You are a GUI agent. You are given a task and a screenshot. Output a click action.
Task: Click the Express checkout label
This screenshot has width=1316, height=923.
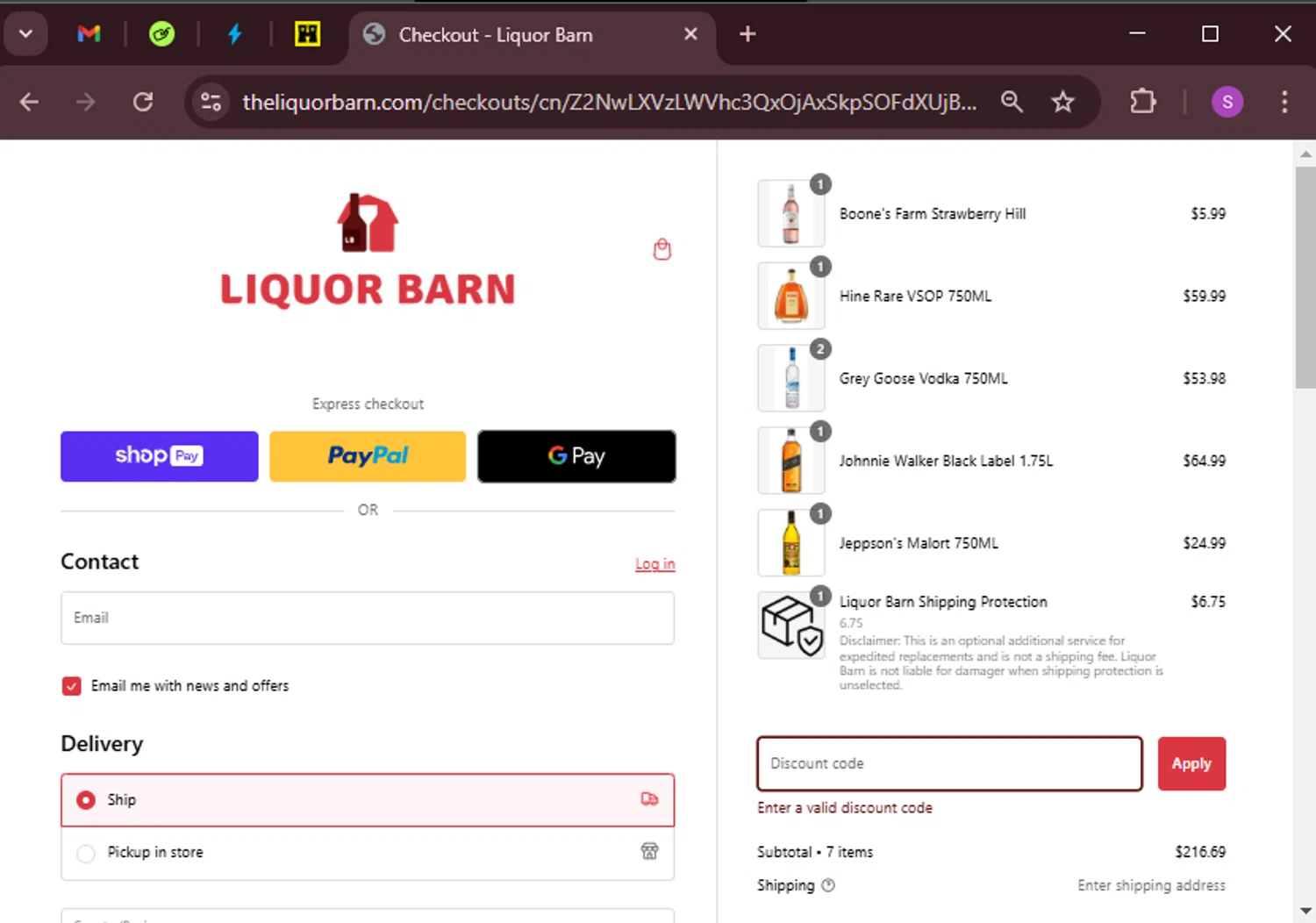point(368,404)
